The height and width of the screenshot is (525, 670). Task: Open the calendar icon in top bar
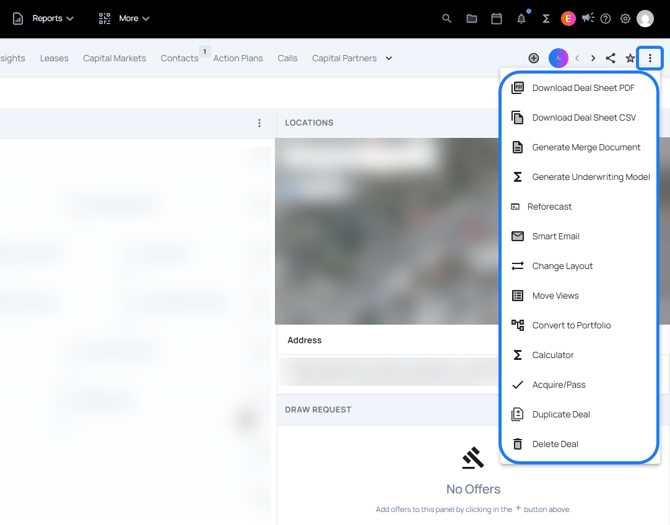click(496, 19)
